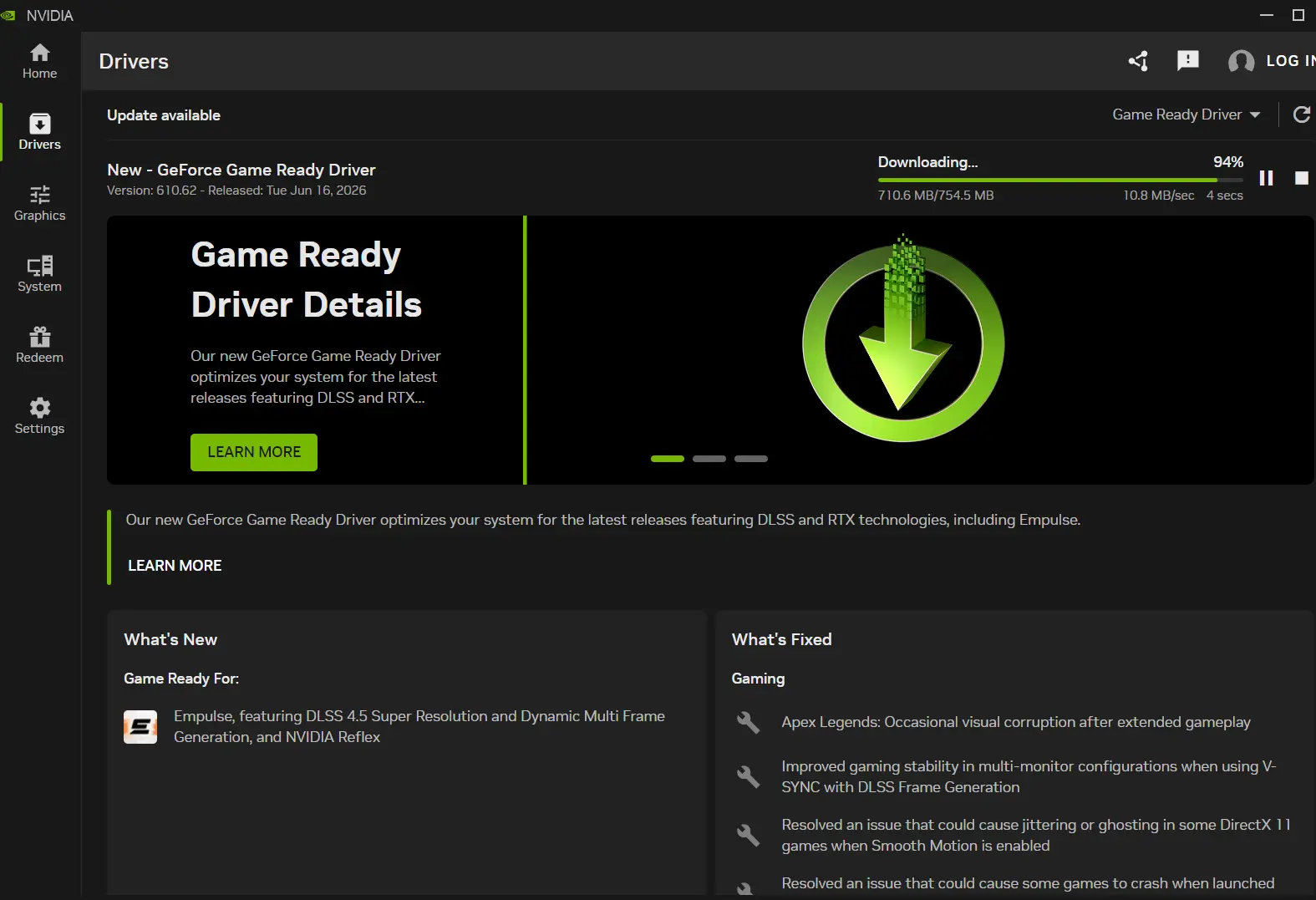Click the "Game Ready For:" subheading
This screenshot has height=900, width=1316.
[x=181, y=679]
